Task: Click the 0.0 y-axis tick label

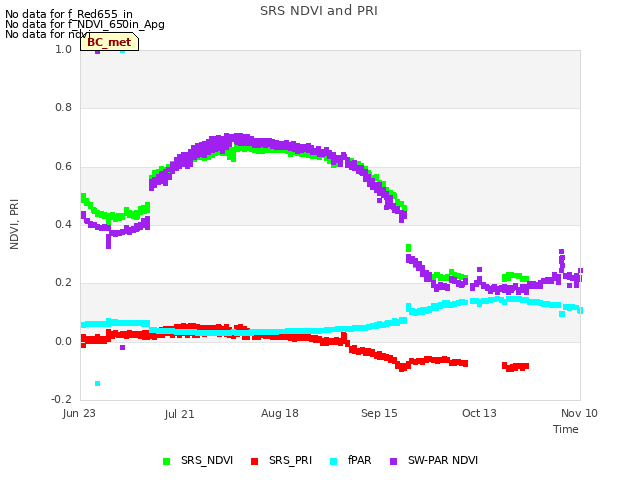Action: tap(64, 341)
